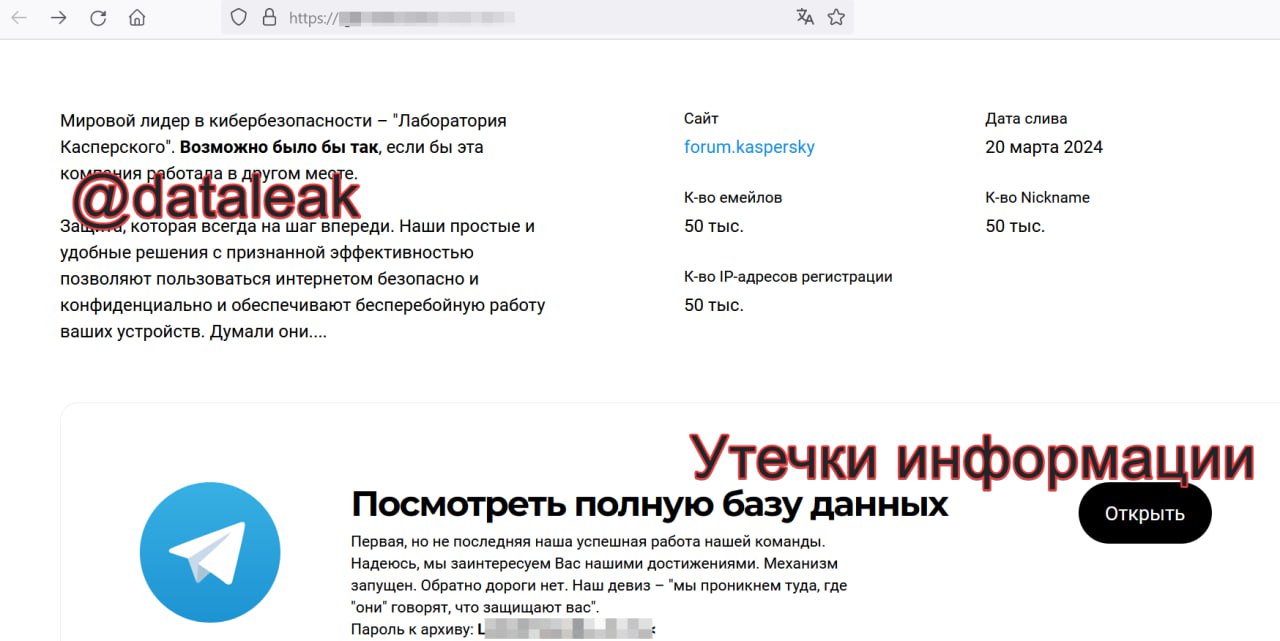Click the Telegram paper plane logo
The height and width of the screenshot is (641, 1280).
pos(210,553)
